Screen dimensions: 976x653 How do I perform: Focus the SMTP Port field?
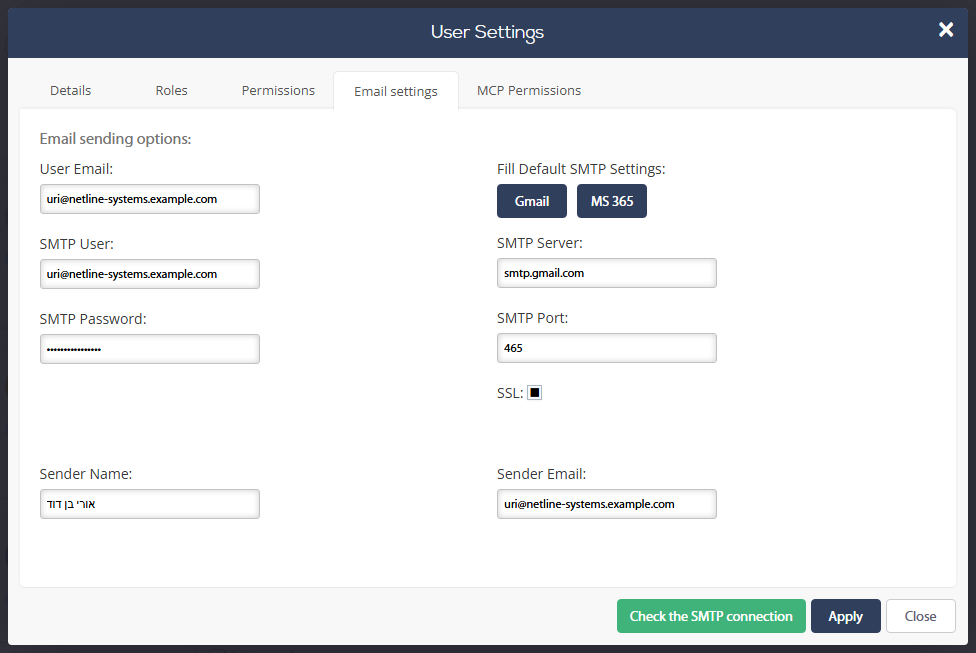click(606, 348)
